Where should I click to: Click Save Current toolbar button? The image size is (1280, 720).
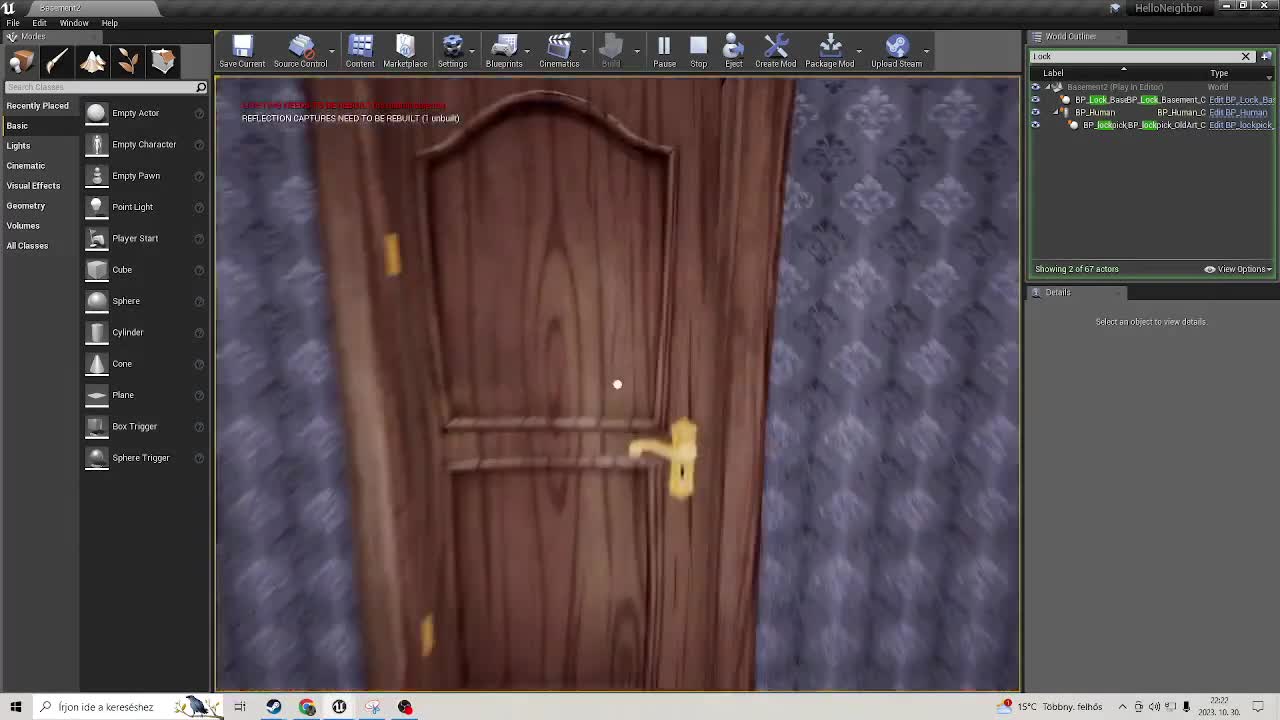242,51
